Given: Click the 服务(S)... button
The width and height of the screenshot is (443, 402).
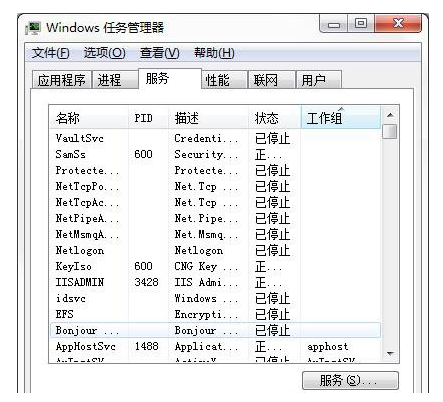Looking at the screenshot, I should point(350,380).
